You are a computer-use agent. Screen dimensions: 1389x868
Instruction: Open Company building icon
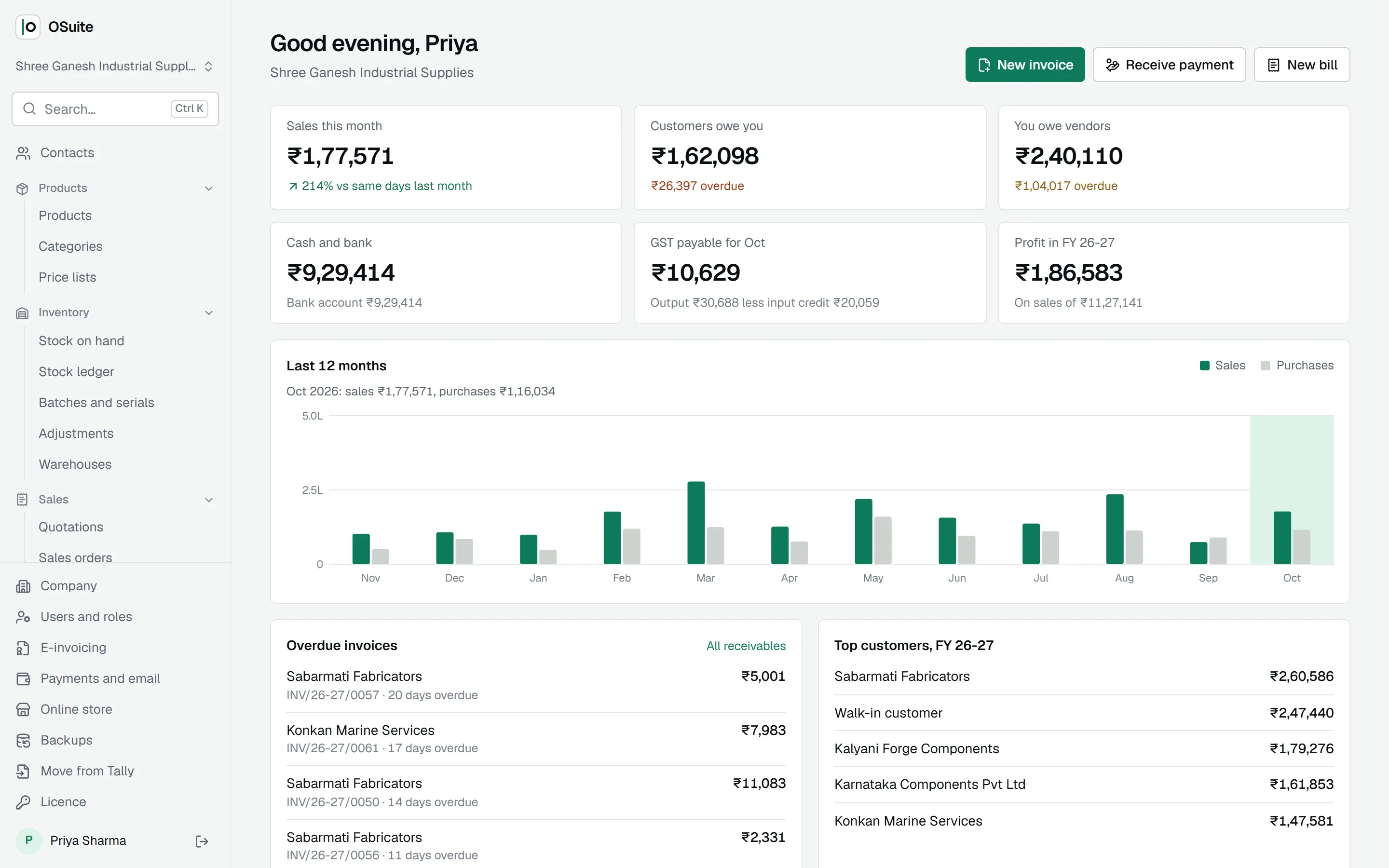click(x=23, y=586)
